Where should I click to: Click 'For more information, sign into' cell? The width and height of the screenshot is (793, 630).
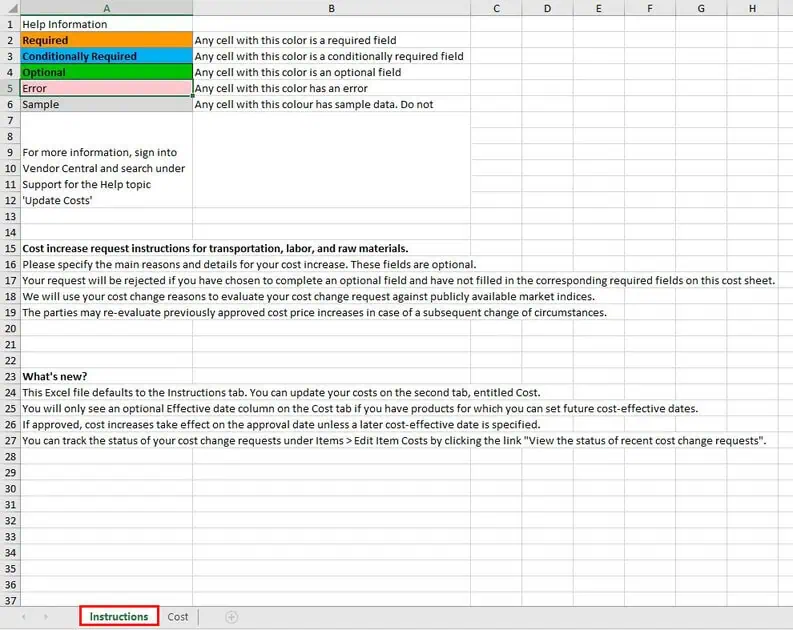(x=106, y=152)
